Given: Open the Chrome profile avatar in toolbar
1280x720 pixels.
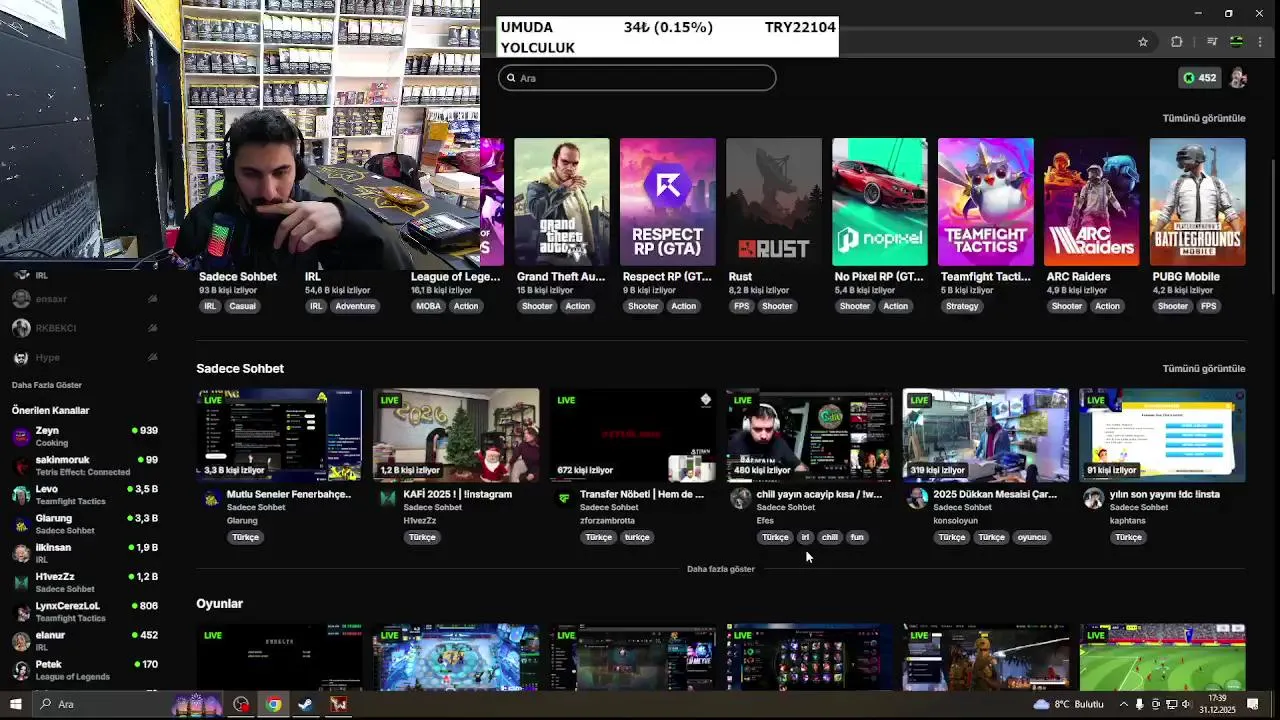Looking at the screenshot, I should [x=1237, y=42].
